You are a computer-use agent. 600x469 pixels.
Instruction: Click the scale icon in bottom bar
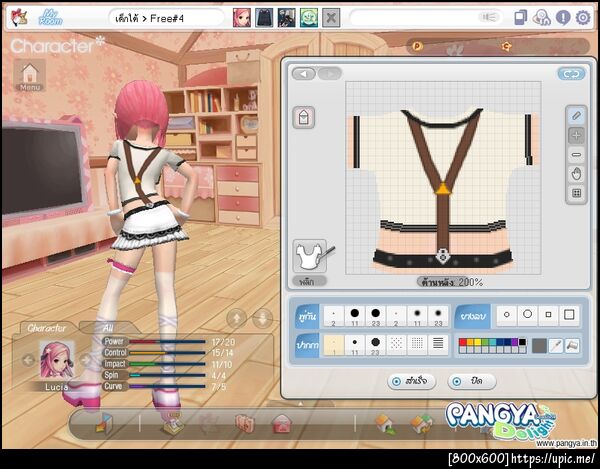coord(173,424)
